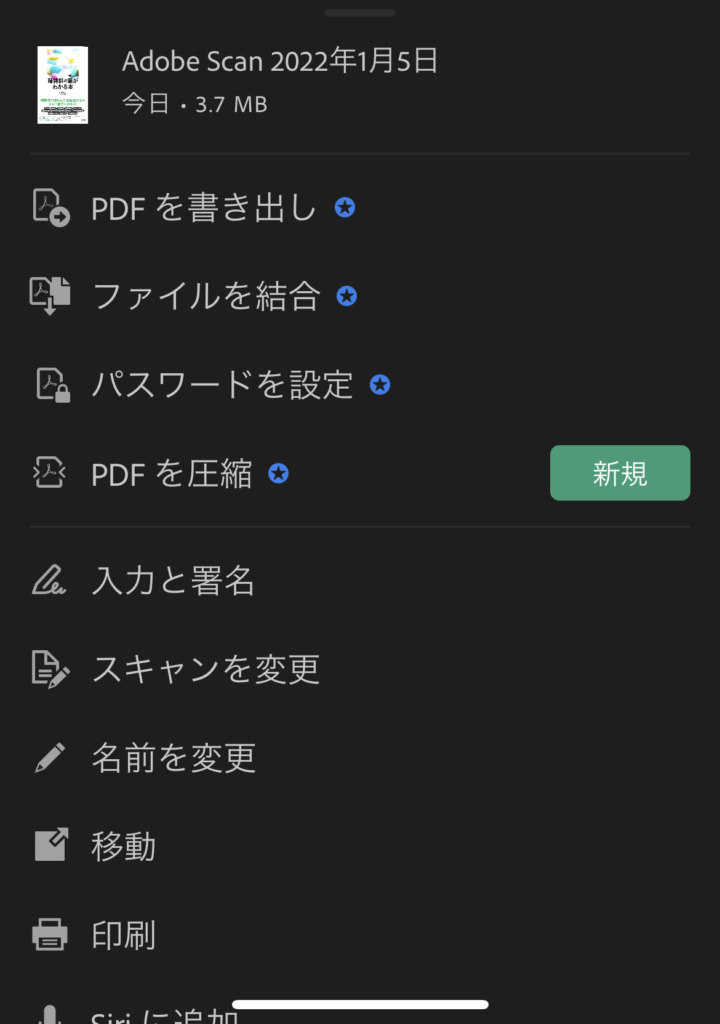Tap the printer icon

tap(50, 934)
